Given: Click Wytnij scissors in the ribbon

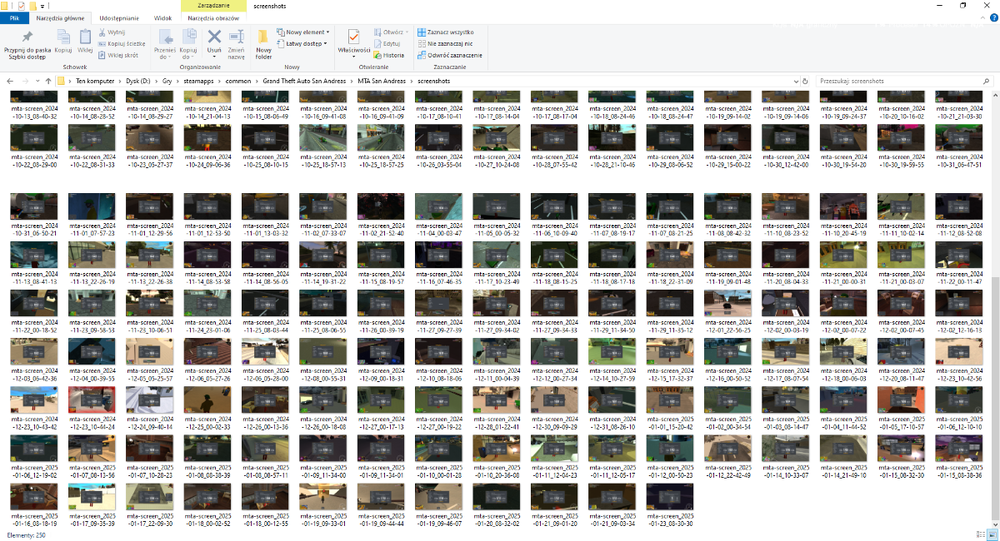Looking at the screenshot, I should 112,32.
